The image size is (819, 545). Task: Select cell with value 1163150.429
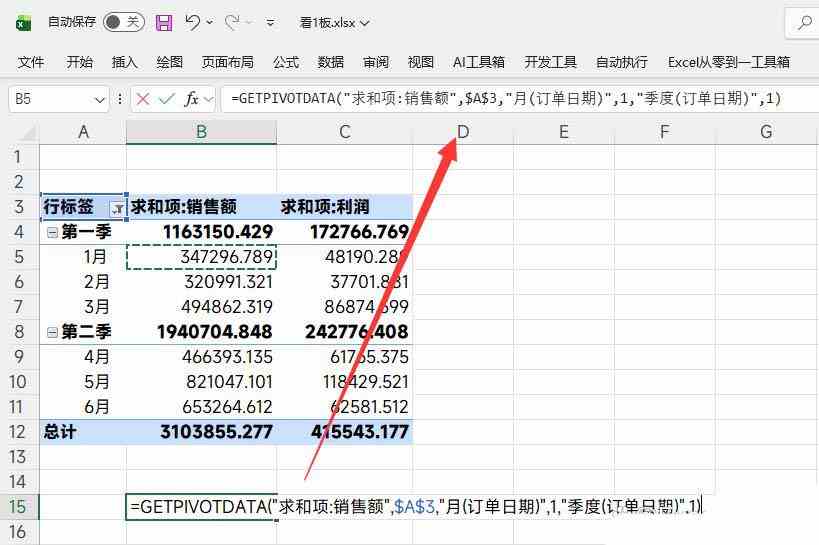pyautogui.click(x=202, y=232)
